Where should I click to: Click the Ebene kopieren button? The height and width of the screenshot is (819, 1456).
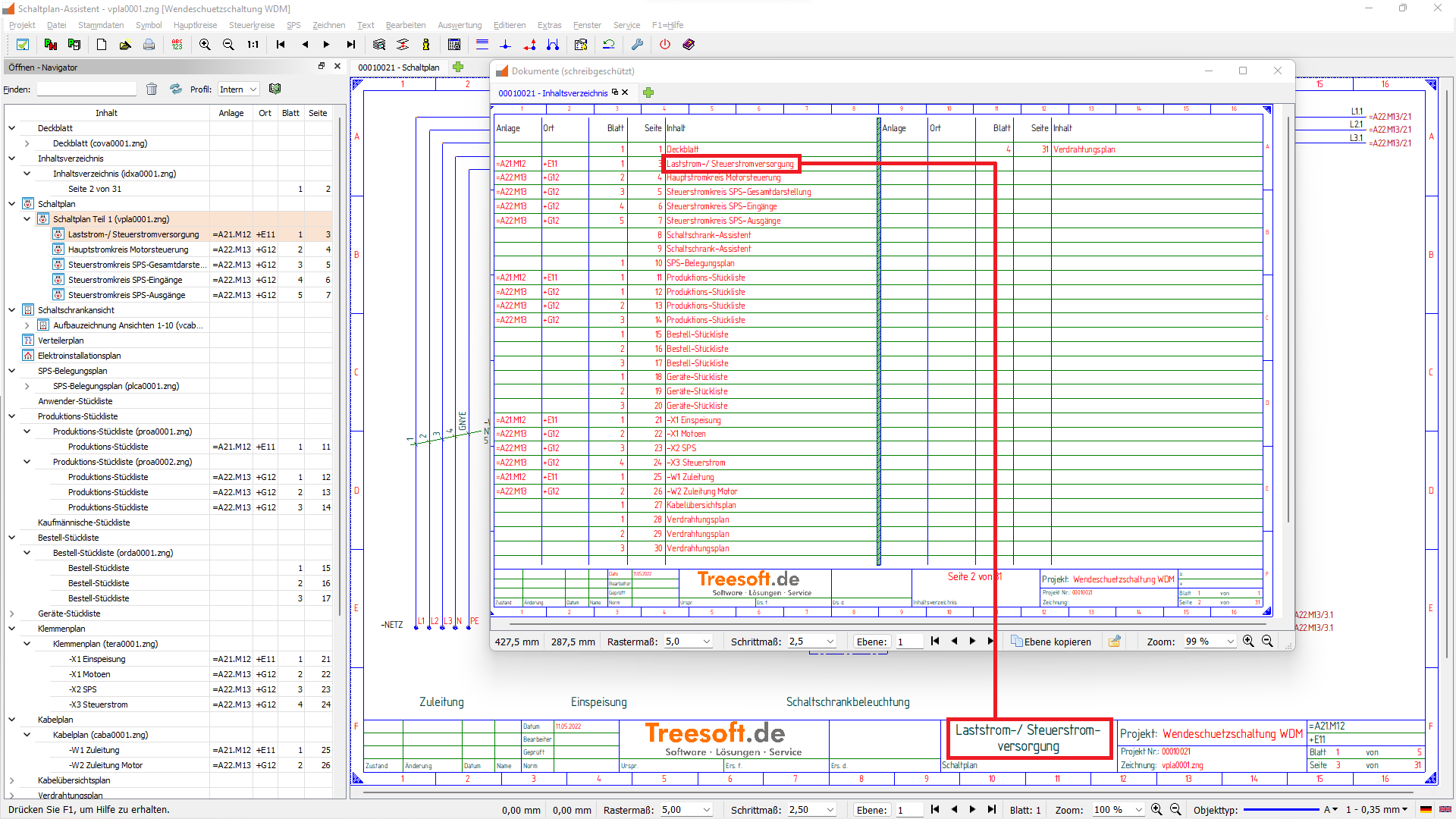click(1051, 642)
